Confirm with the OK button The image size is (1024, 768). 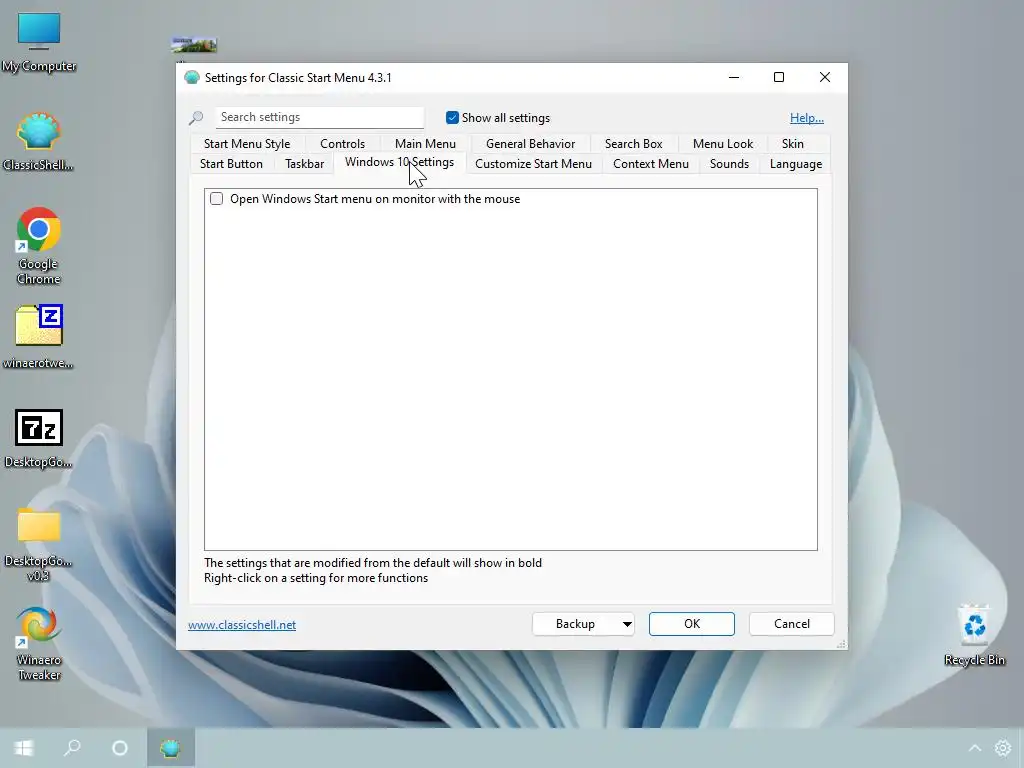[x=692, y=624]
